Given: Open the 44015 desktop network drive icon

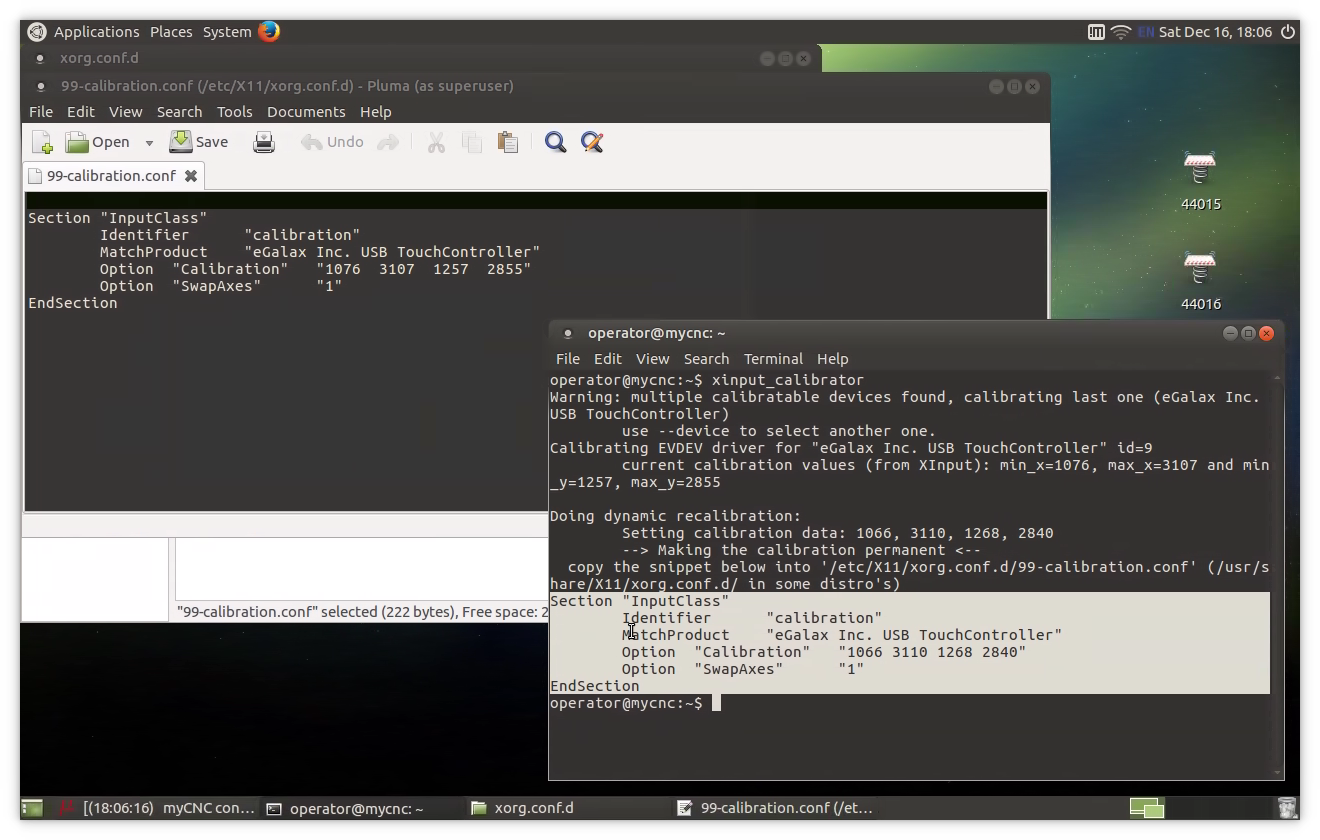Looking at the screenshot, I should pos(1200,170).
